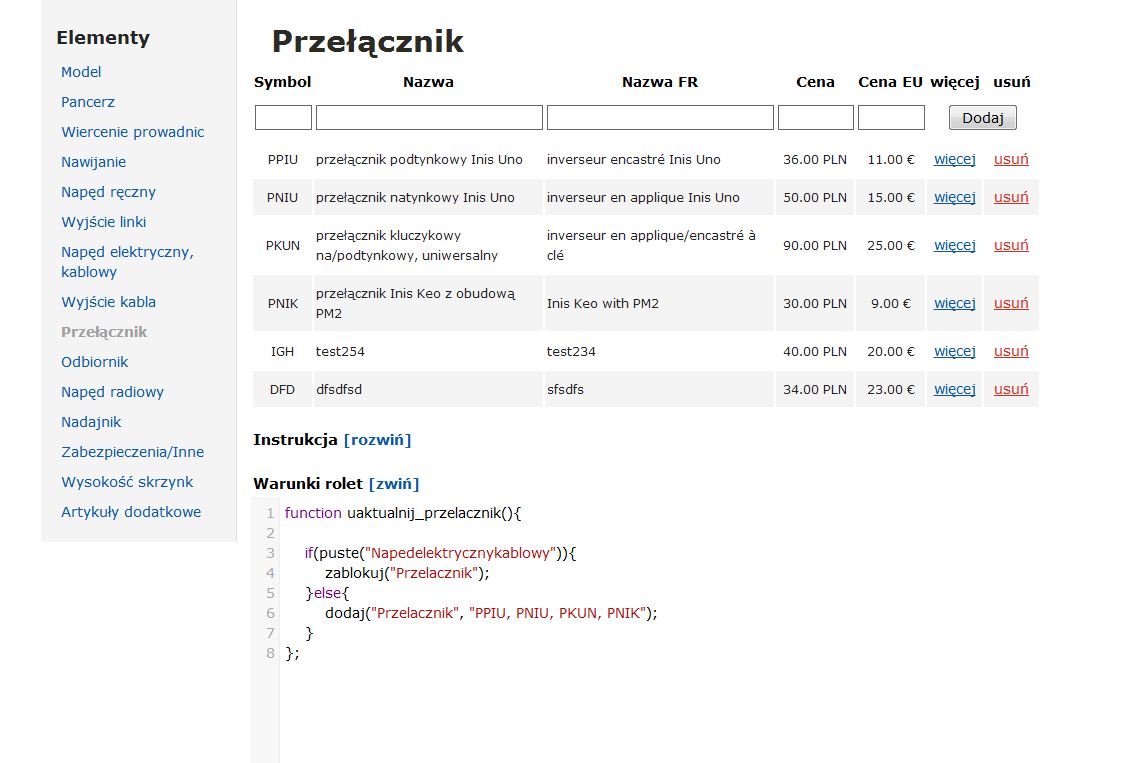Open więcej for PKUN switch
The image size is (1138, 763).
coord(954,245)
